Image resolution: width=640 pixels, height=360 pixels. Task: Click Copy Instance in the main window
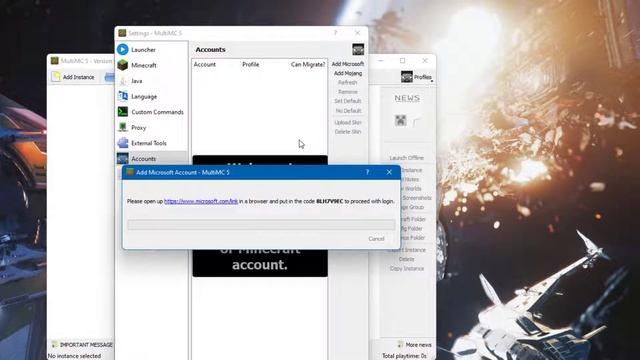[407, 269]
